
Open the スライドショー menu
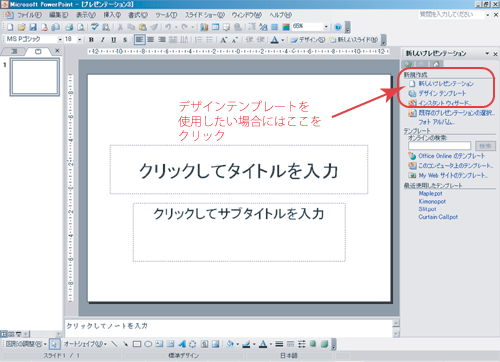(x=205, y=15)
